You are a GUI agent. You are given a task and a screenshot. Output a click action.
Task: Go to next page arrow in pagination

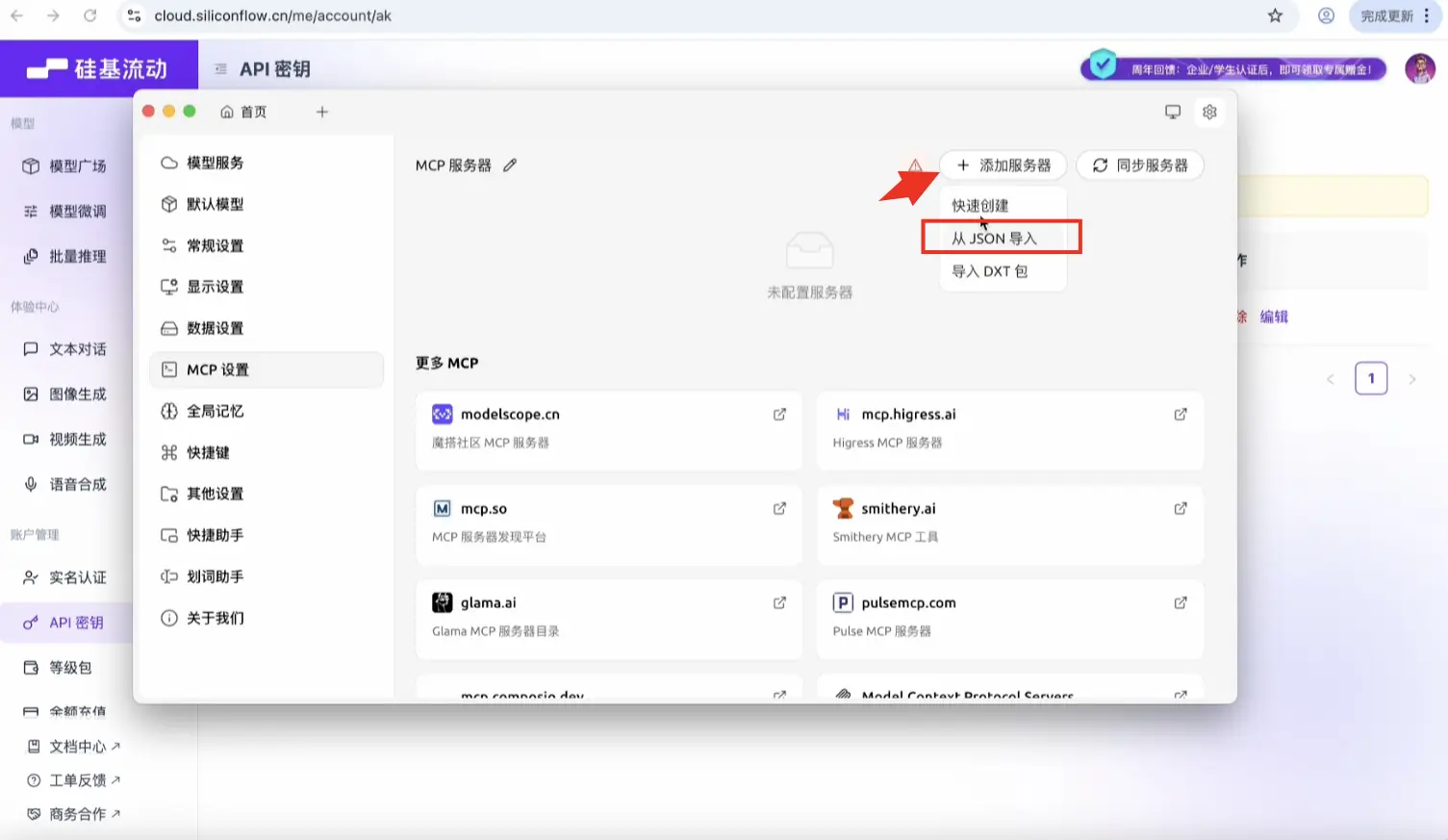click(x=1411, y=379)
